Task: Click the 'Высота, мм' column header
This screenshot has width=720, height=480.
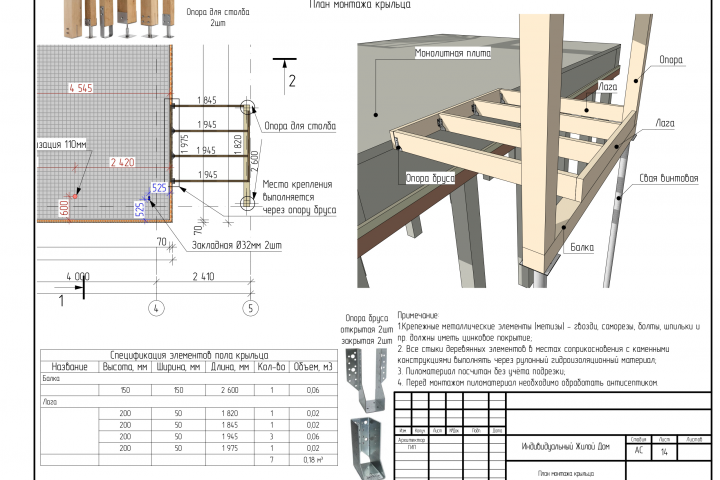Action: (125, 367)
